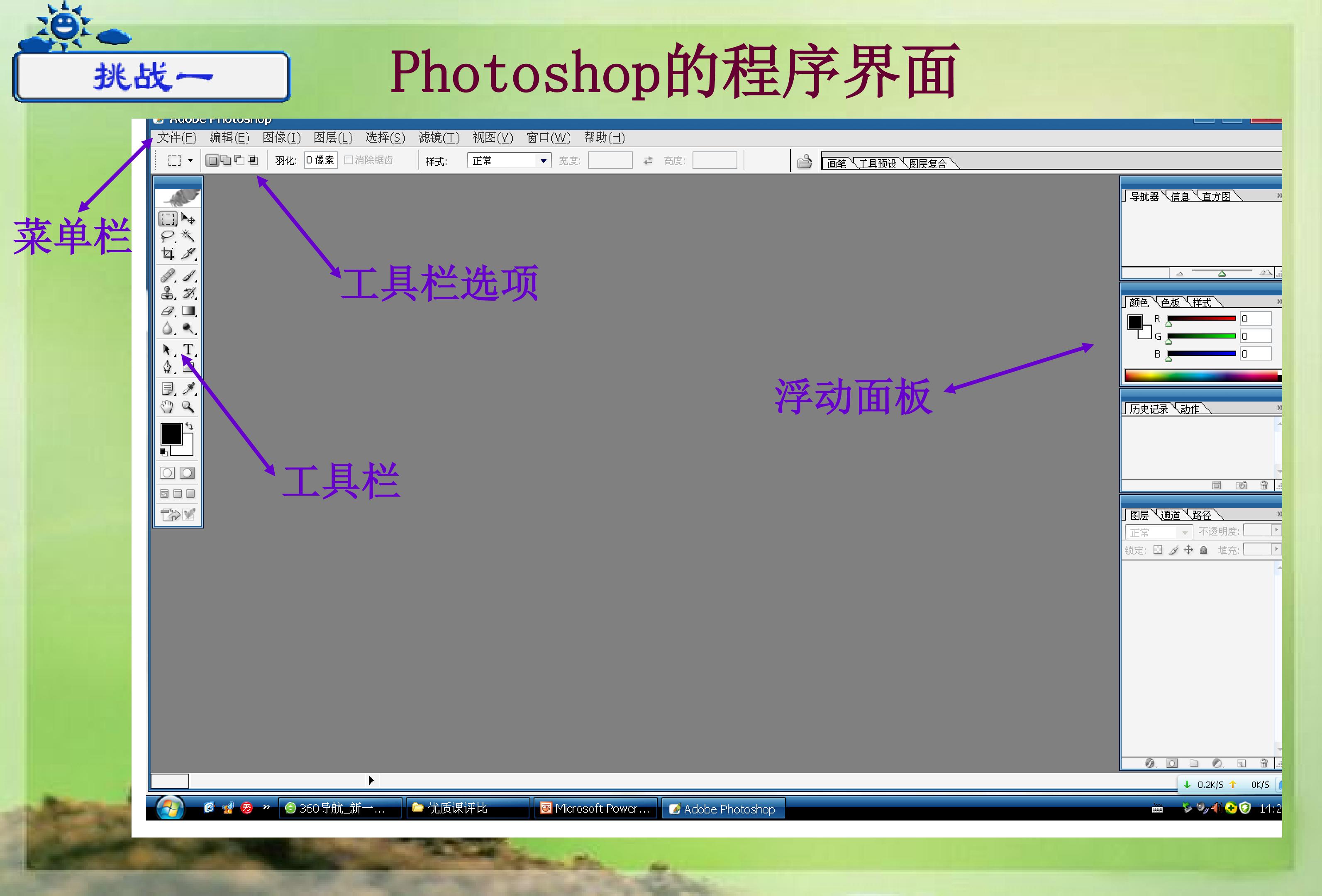
Task: Select the Magic Wand tool
Action: coord(188,236)
